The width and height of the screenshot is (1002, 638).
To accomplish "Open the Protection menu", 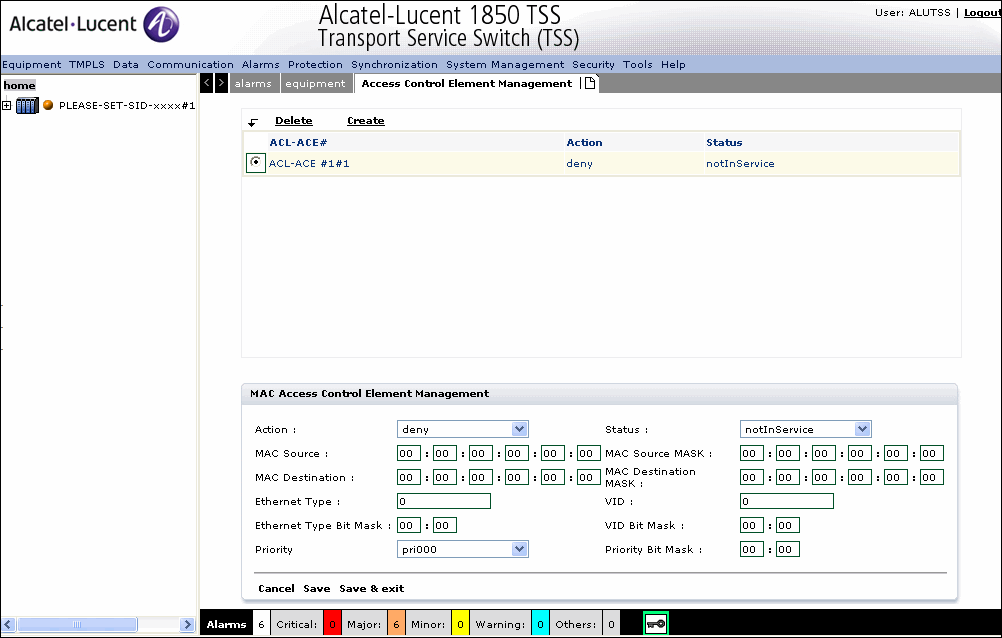I will point(315,65).
